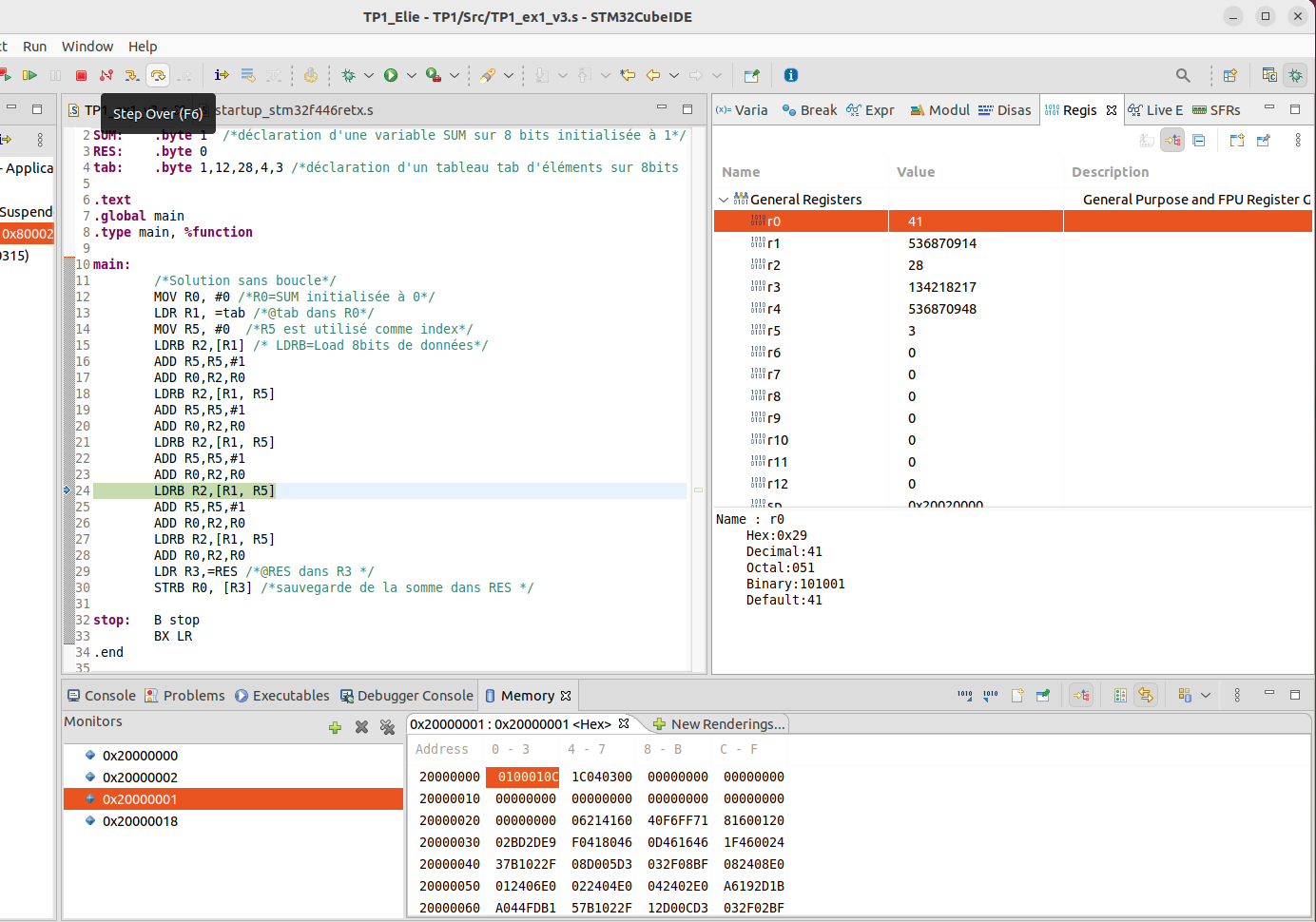Add a new memory monitor with green plus
Screen dimensions: 1316x922
(x=335, y=727)
